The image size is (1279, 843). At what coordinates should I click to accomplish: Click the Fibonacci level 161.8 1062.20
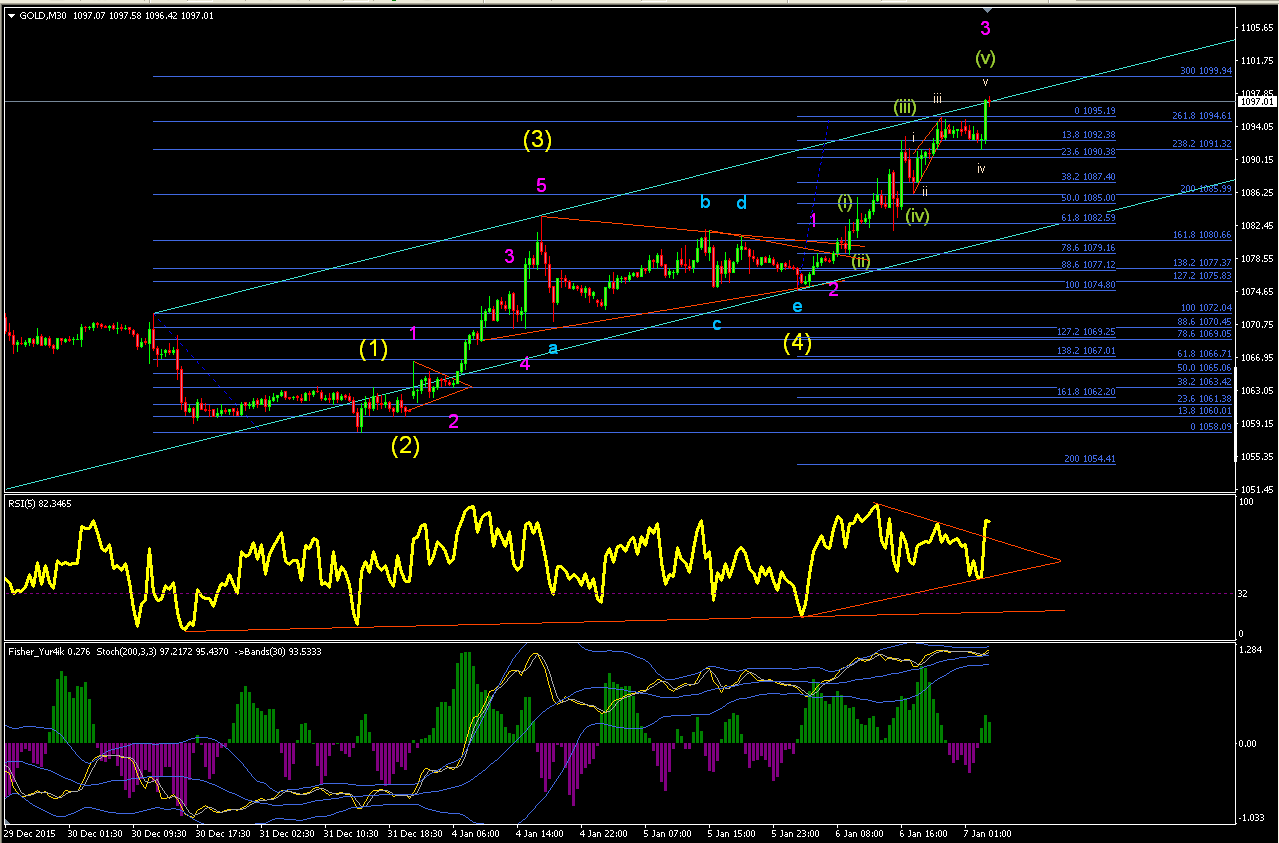click(x=1086, y=392)
